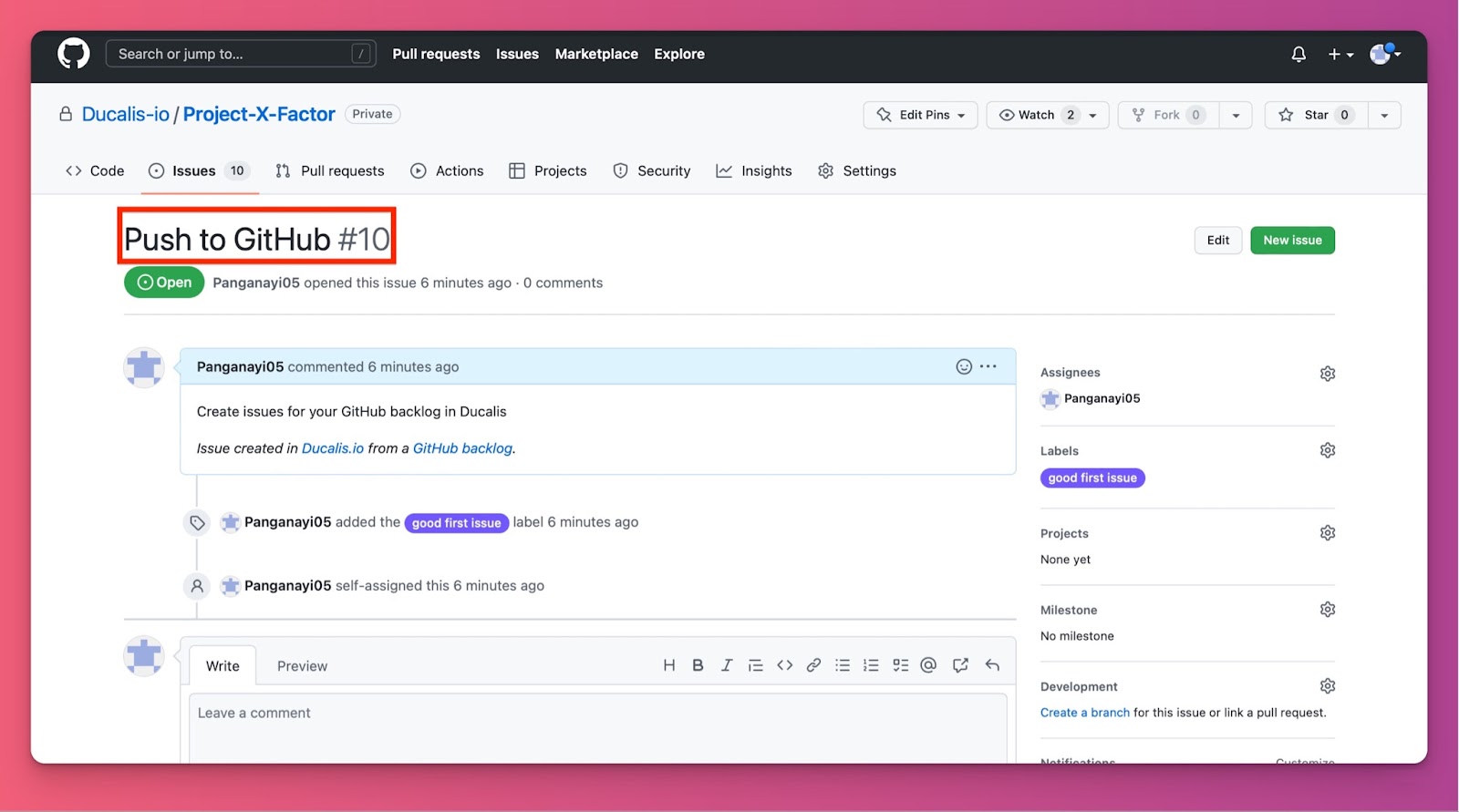This screenshot has height=812, width=1459.
Task: Open the Ducalis.io link in comment
Action: tap(333, 448)
